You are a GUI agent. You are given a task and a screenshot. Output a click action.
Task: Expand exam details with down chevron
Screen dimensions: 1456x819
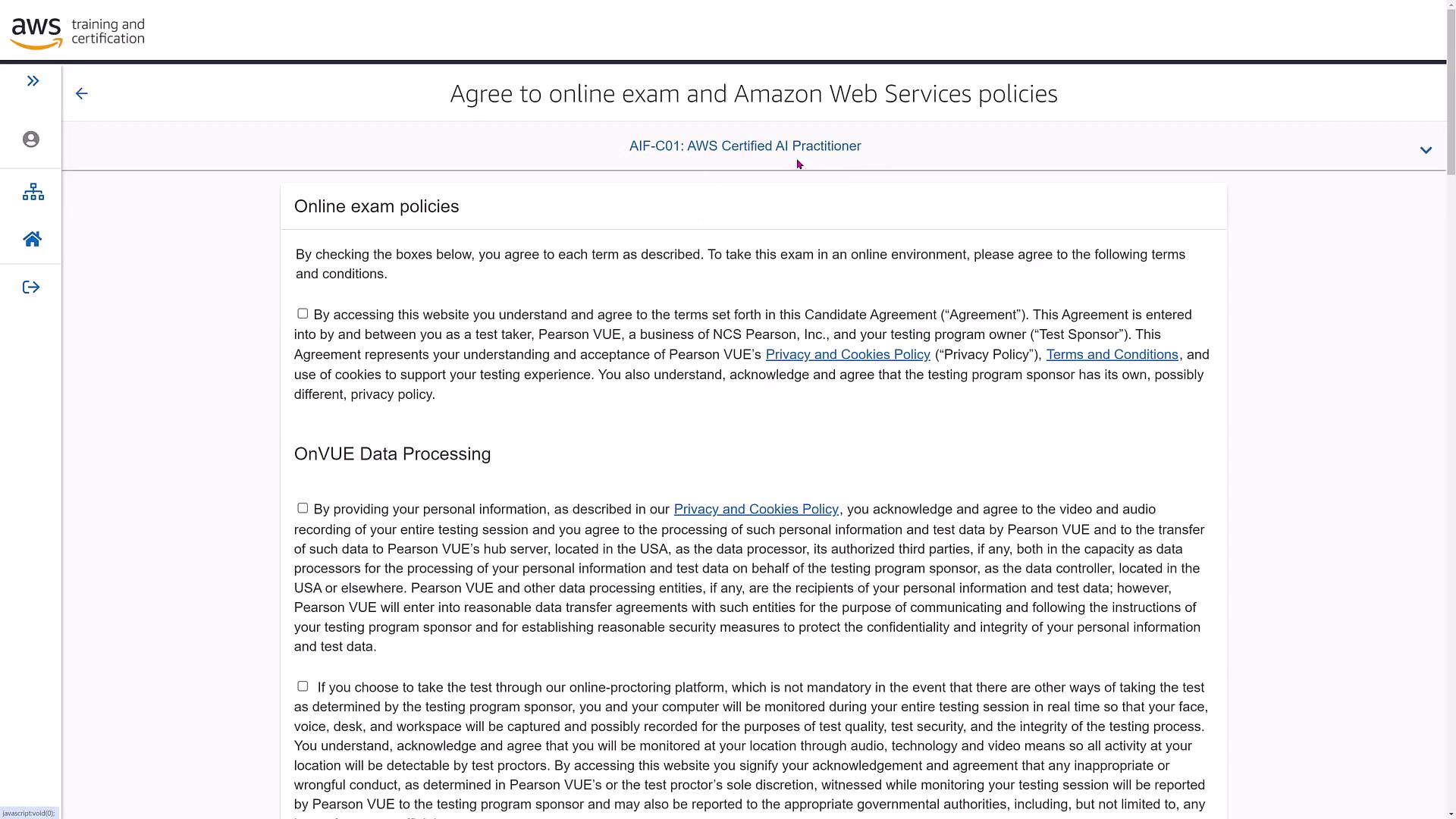tap(1426, 150)
